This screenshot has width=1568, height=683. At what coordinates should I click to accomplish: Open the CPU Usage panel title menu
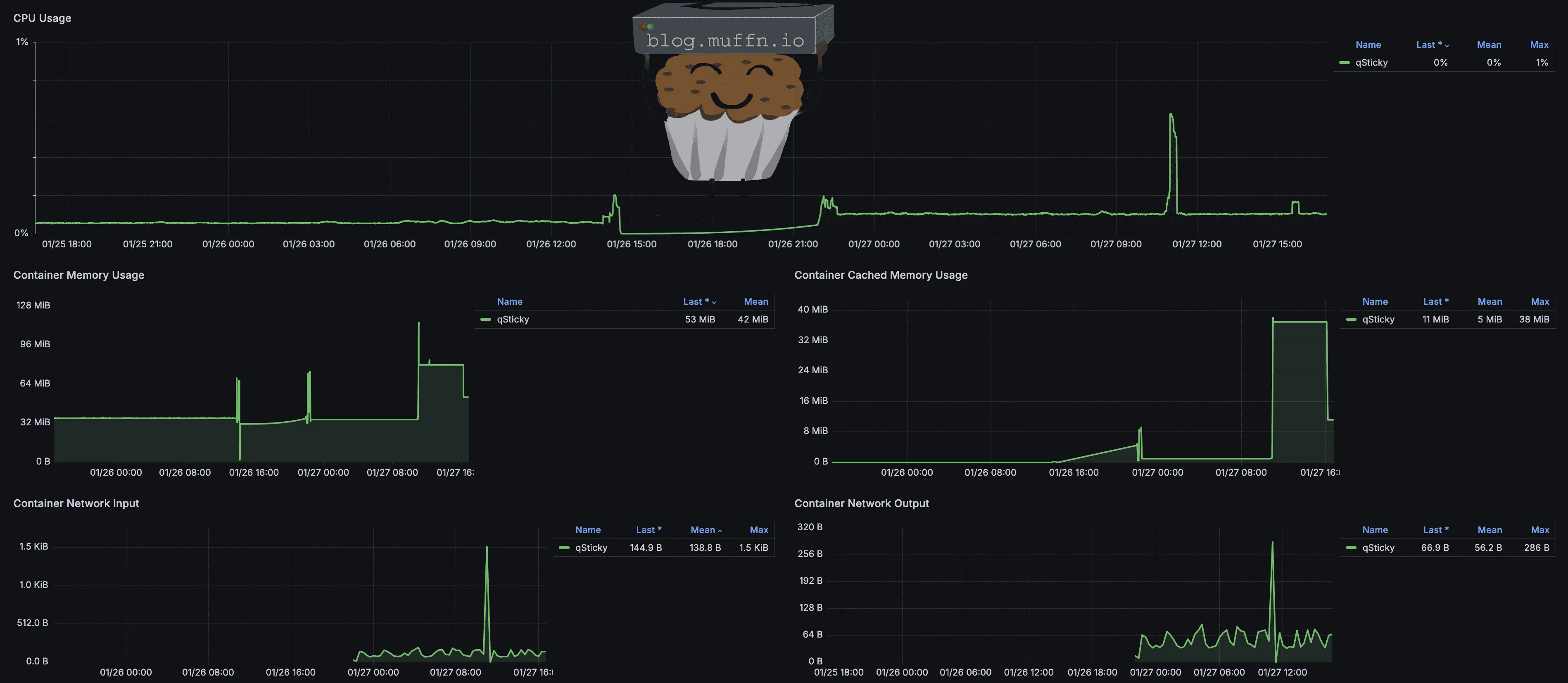[42, 18]
